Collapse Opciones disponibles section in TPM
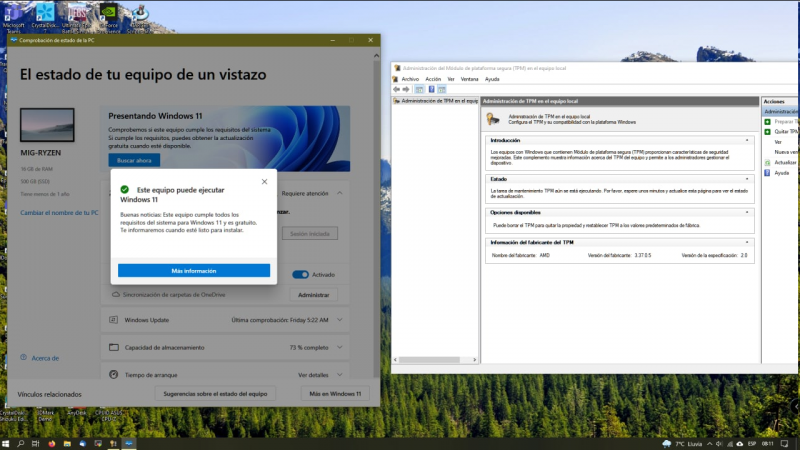 747,212
